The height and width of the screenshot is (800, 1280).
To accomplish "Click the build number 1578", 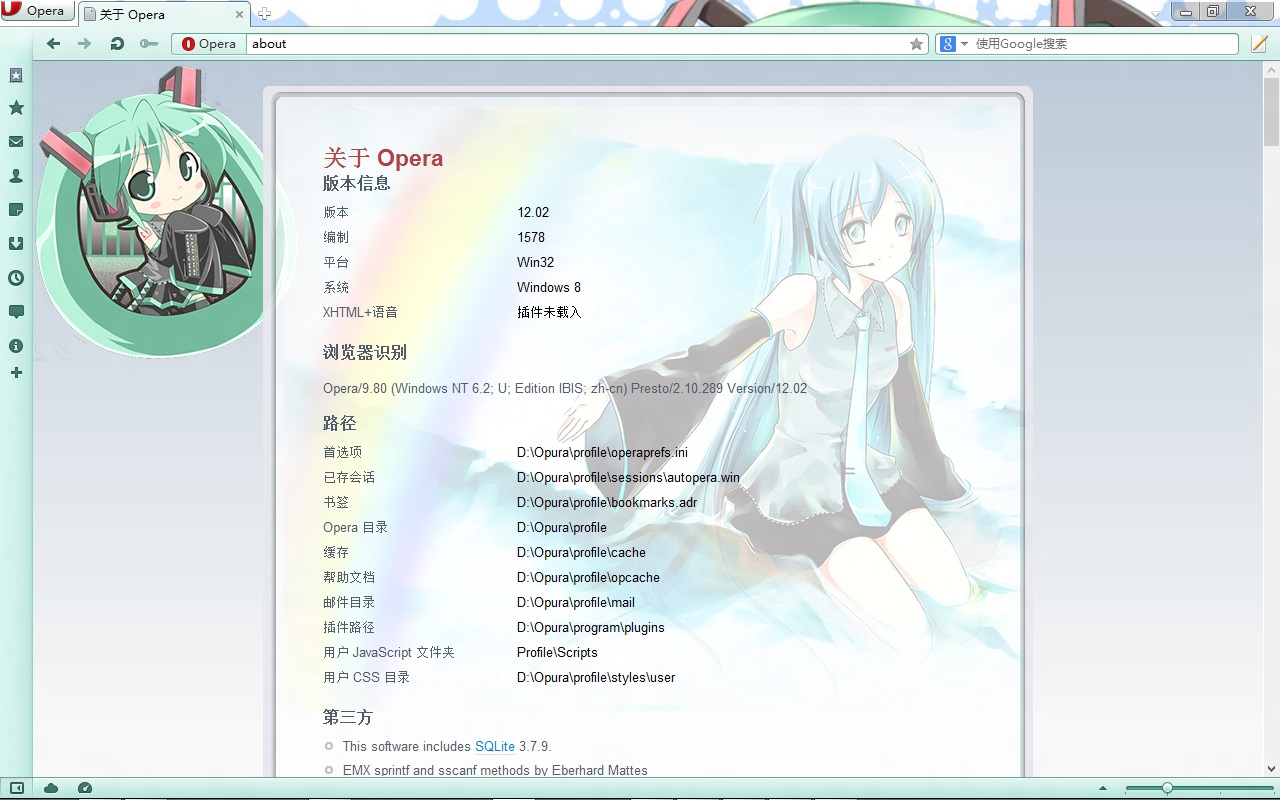I will click(531, 237).
